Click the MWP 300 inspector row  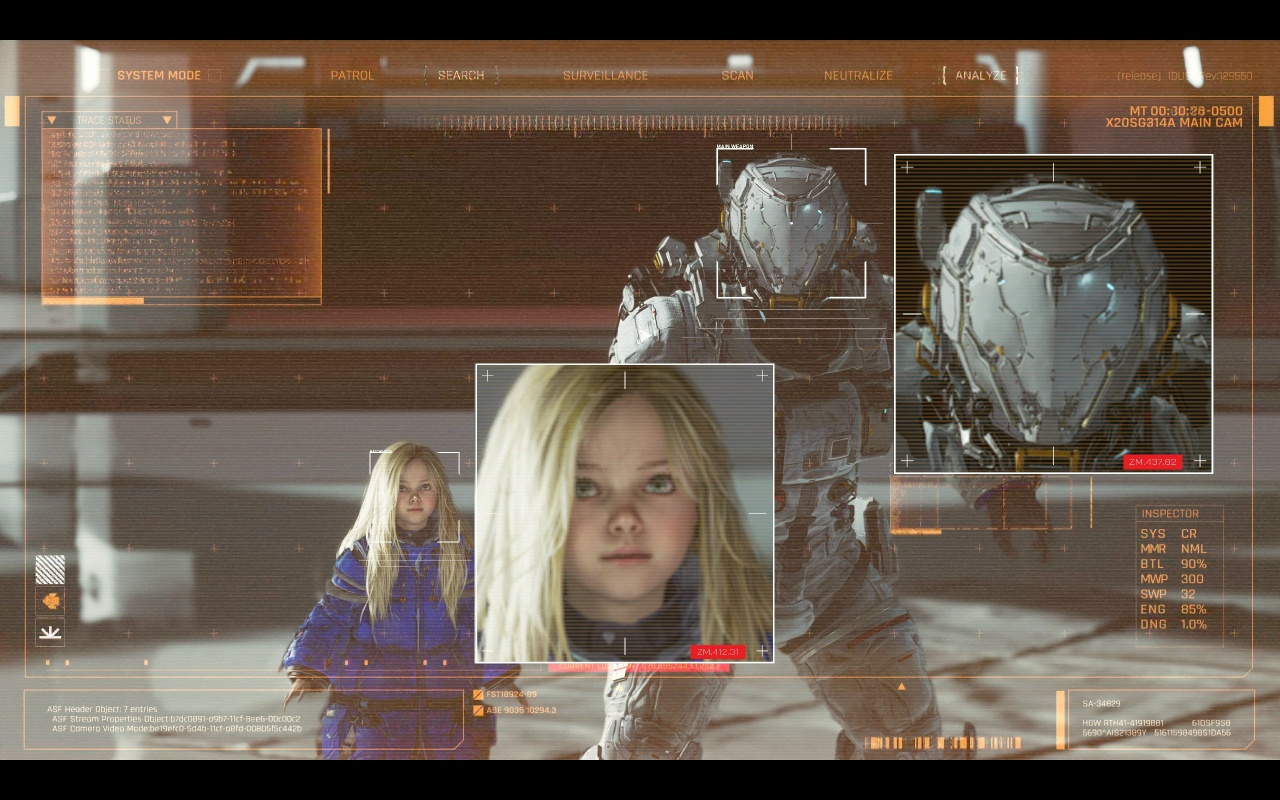click(x=1172, y=579)
